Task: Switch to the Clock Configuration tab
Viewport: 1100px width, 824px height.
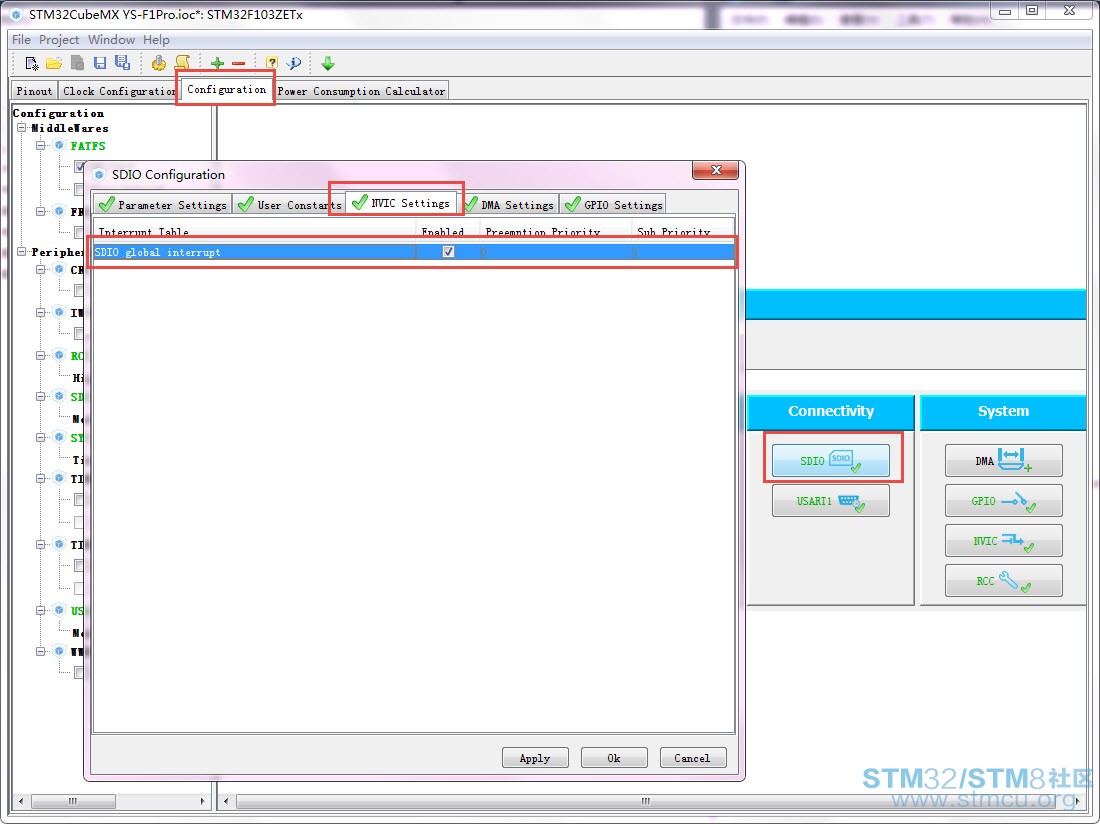Action: (119, 90)
